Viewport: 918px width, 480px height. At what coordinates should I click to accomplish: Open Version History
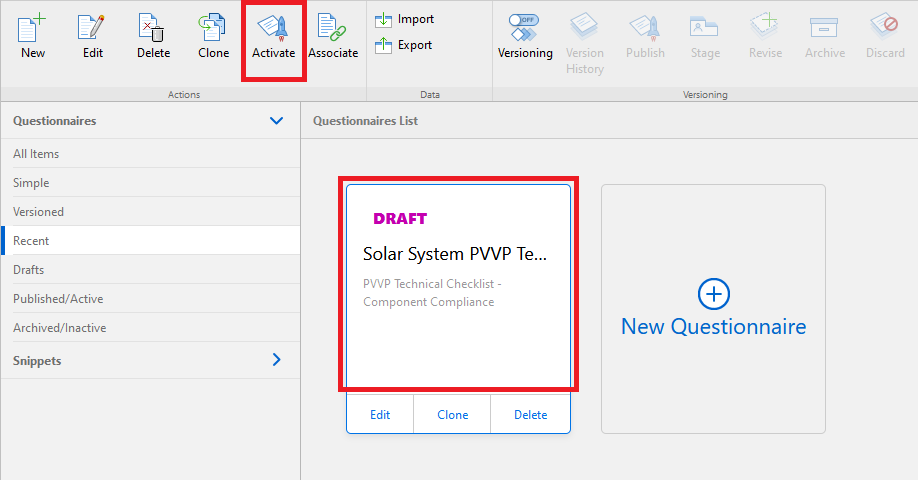pos(584,44)
